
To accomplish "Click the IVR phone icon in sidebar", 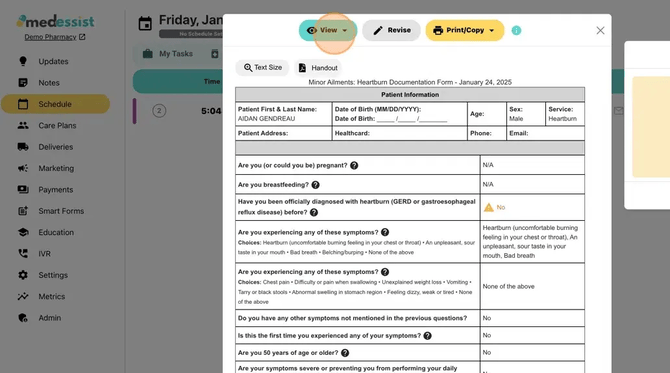I will tap(23, 253).
